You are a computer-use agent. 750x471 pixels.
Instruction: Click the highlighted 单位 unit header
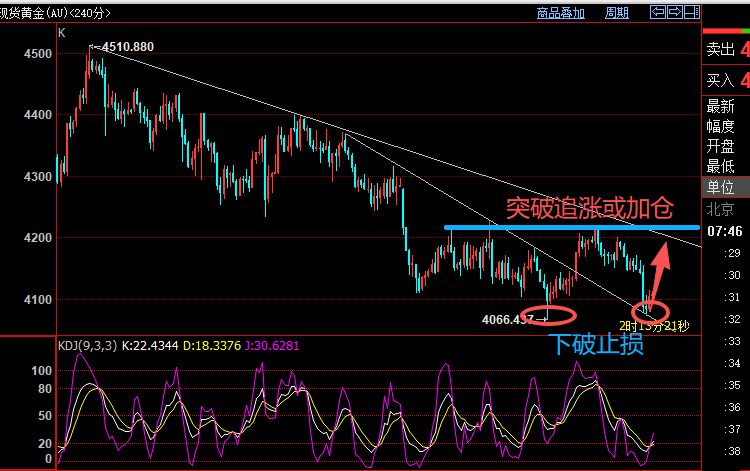coord(726,187)
